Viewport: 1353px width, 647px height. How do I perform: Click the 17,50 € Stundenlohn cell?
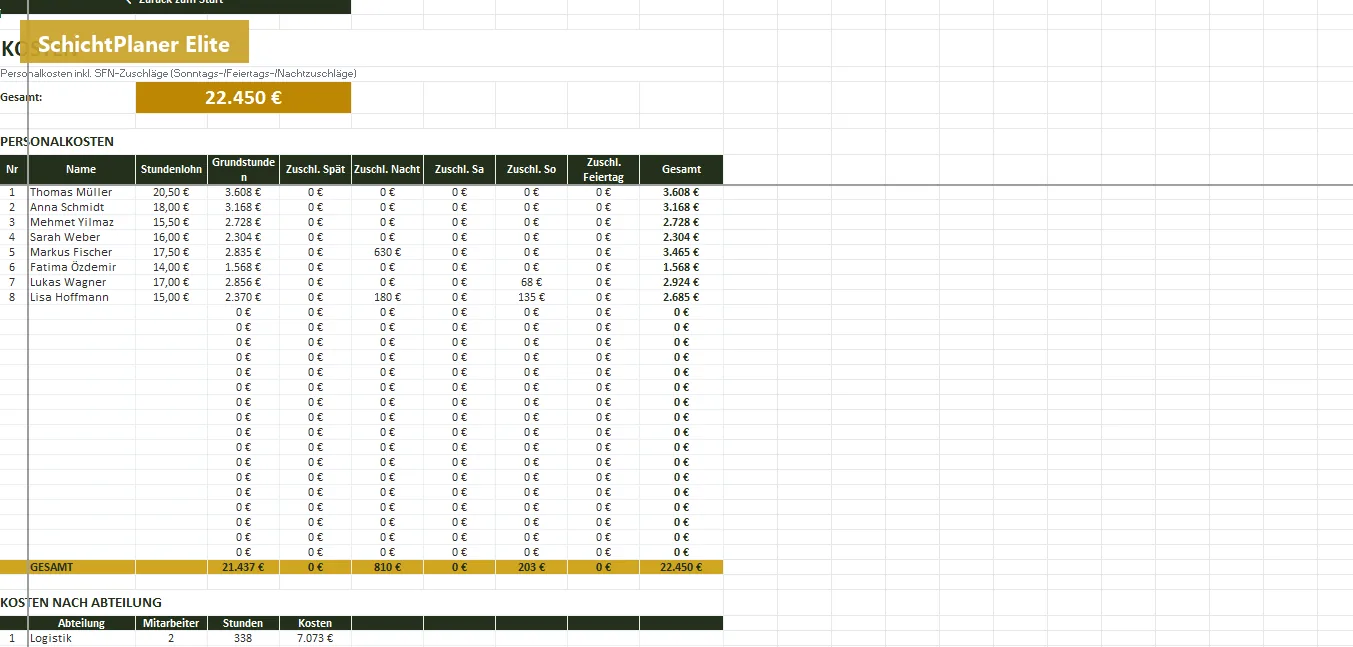click(171, 252)
